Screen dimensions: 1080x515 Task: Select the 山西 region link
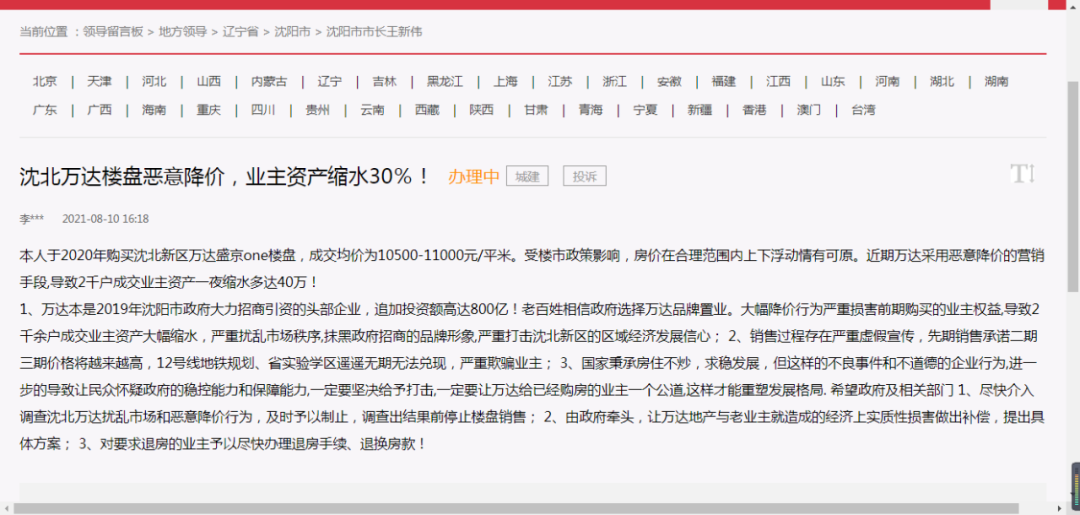click(209, 81)
